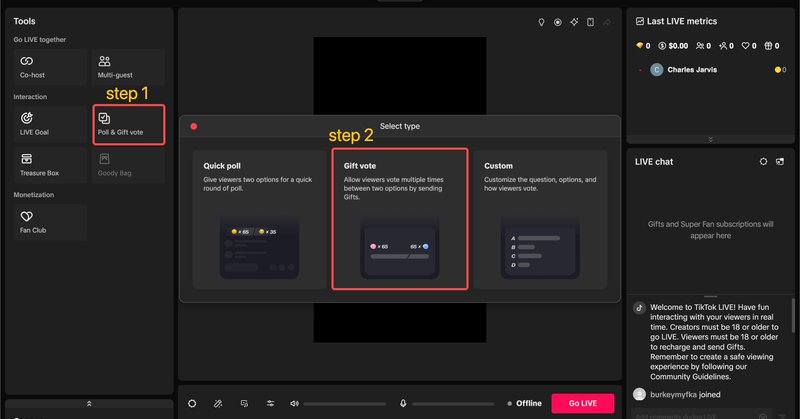Click the $0.00 earnings metric

[673, 45]
